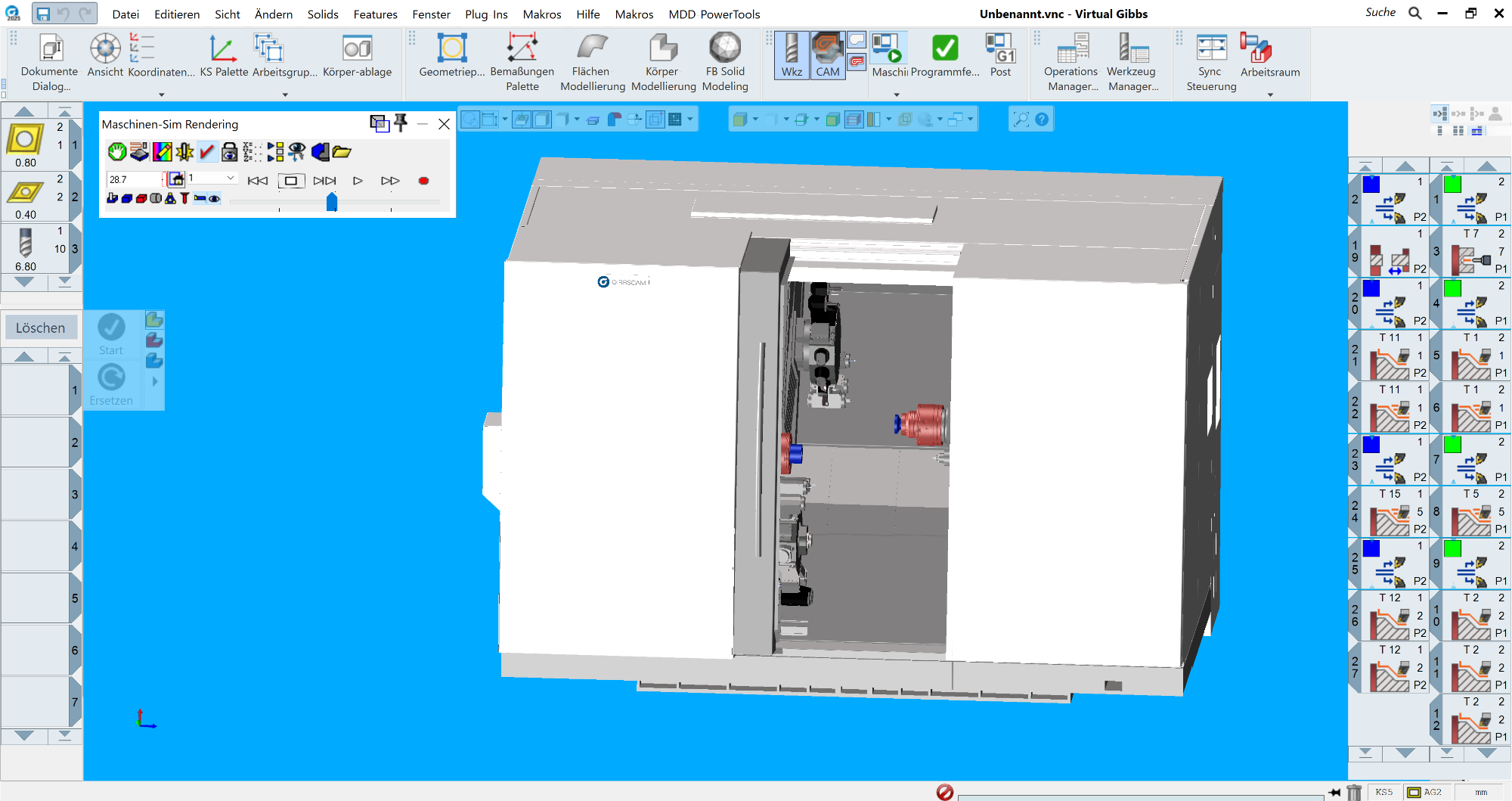Click the collision warning burst icon
This screenshot has width=1512, height=801.
click(184, 152)
